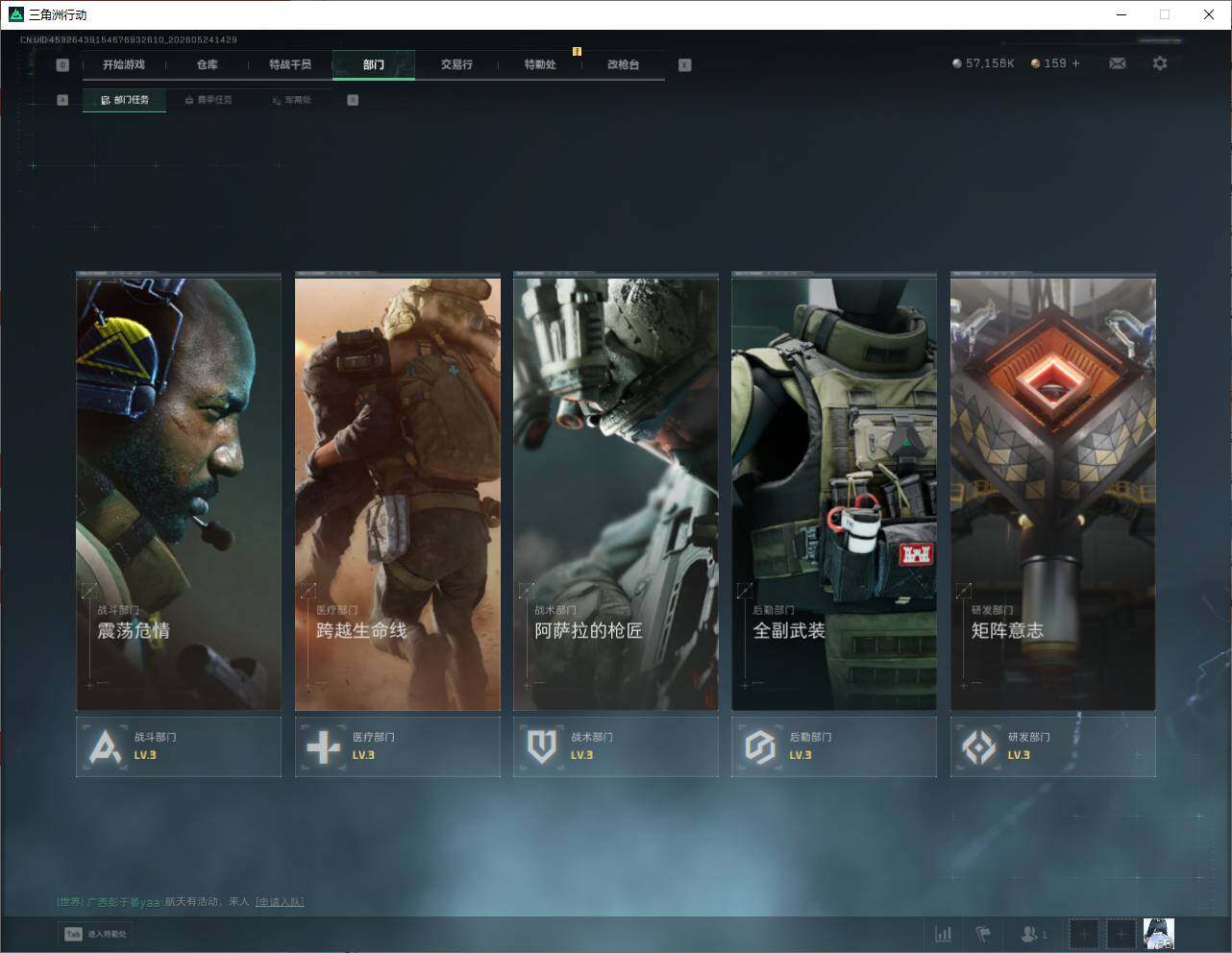Open the friends list icon
The width and height of the screenshot is (1232, 953).
point(1034,934)
